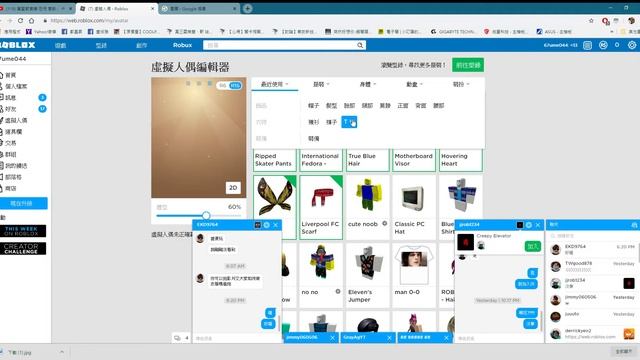Viewport: 640px width, 360px height.
Task: Open the settings gear in Roblox navbar
Action: (x=632, y=45)
